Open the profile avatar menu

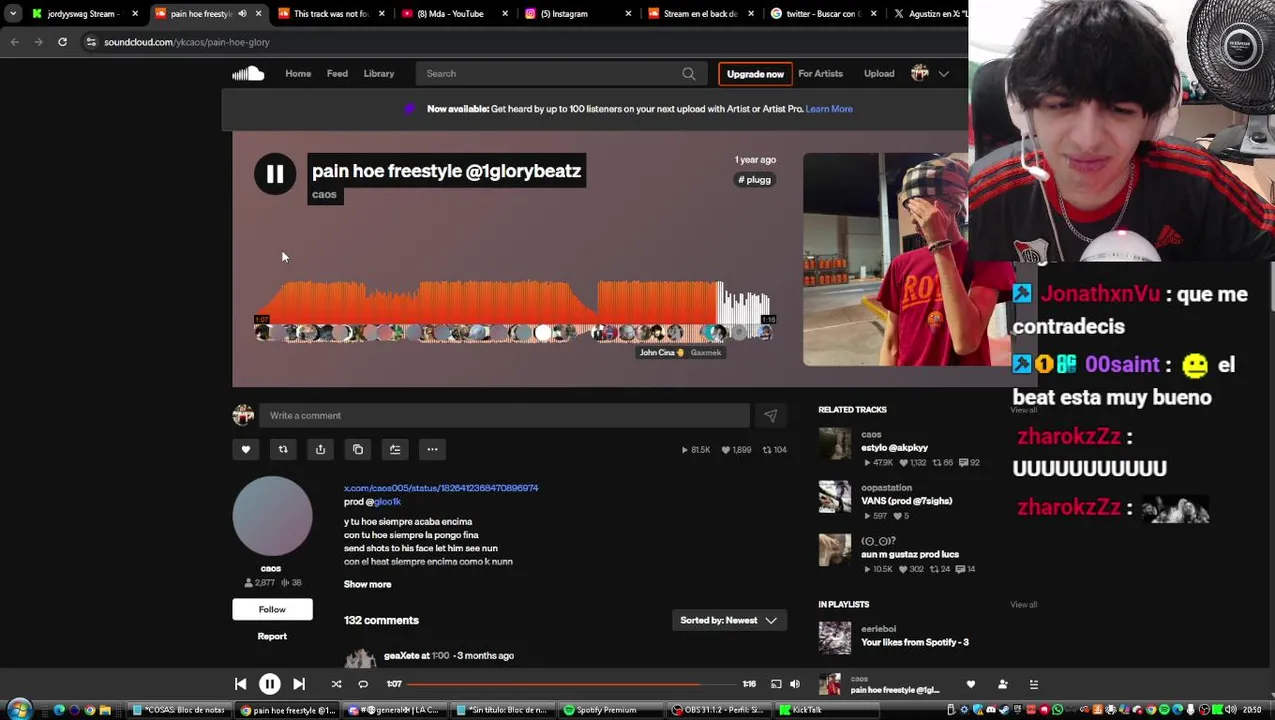(920, 73)
